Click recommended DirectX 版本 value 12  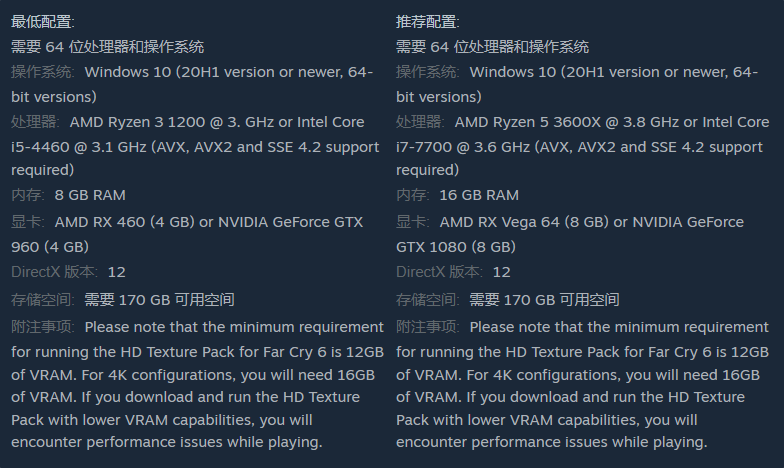pos(502,272)
